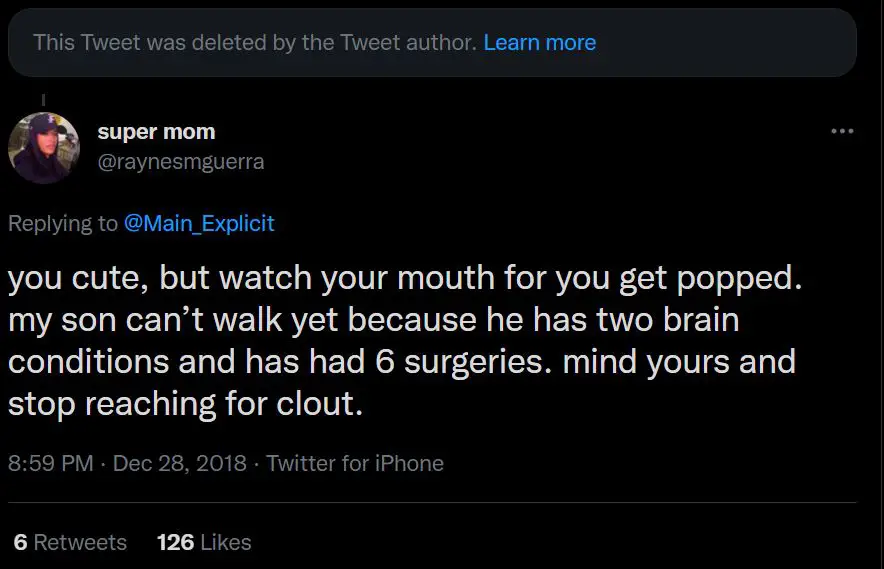Click the tweet line mentioning "6 surgeries"
The image size is (884, 569).
[x=400, y=361]
